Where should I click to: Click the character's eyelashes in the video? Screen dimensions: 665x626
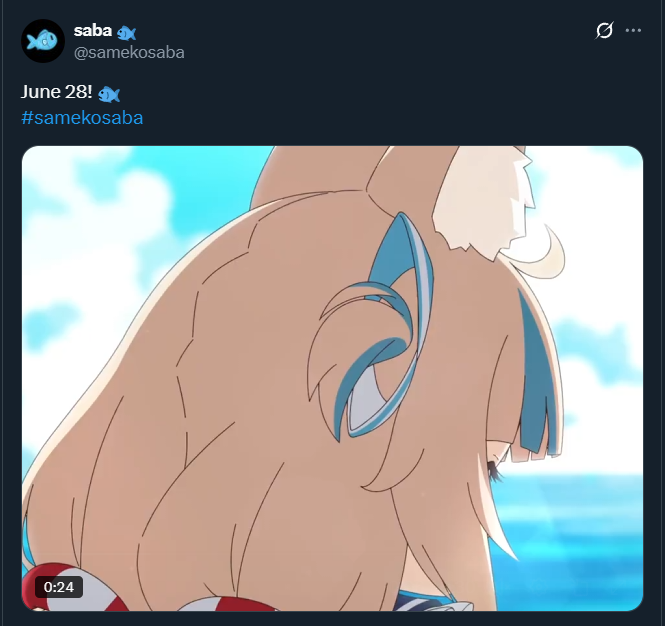pos(494,471)
